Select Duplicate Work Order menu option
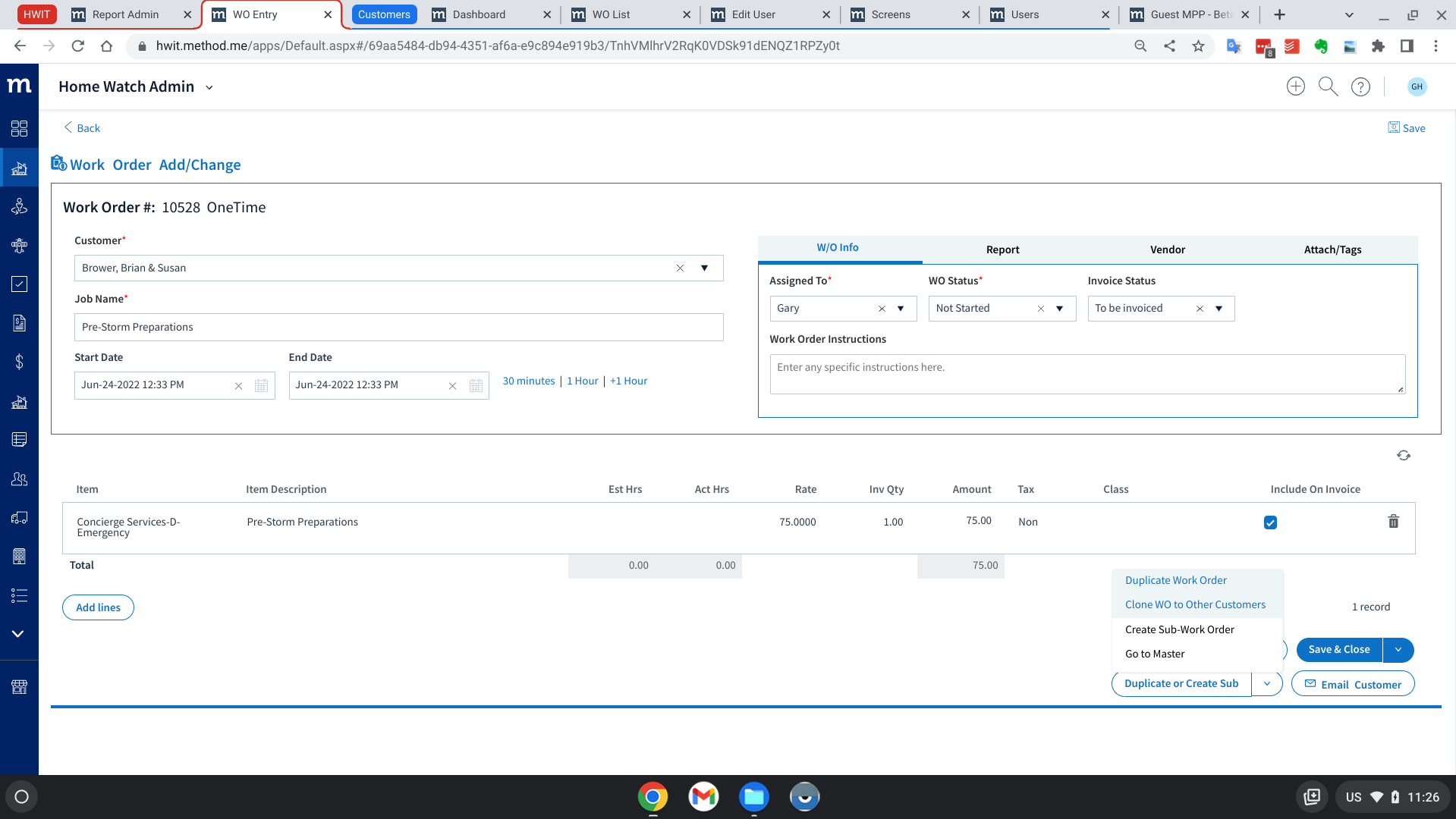This screenshot has width=1456, height=819. click(x=1175, y=580)
